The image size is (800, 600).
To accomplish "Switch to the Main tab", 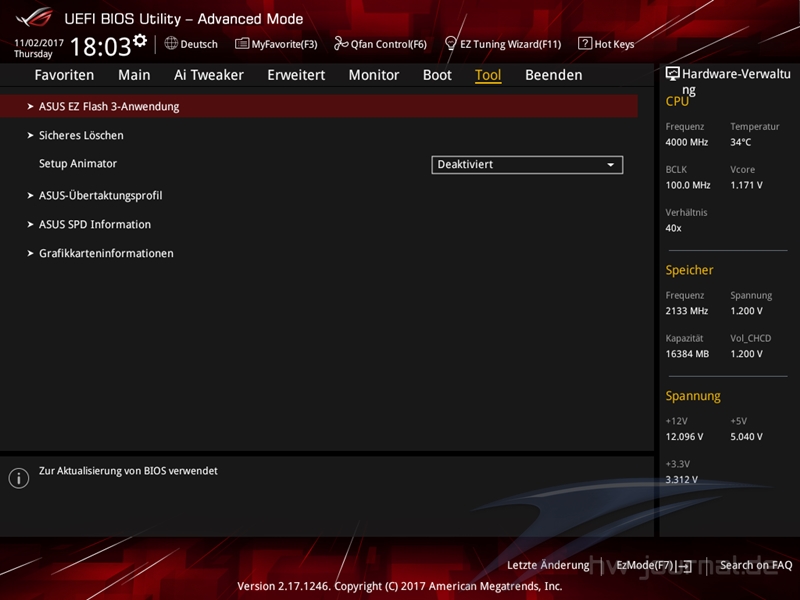I will click(x=134, y=75).
